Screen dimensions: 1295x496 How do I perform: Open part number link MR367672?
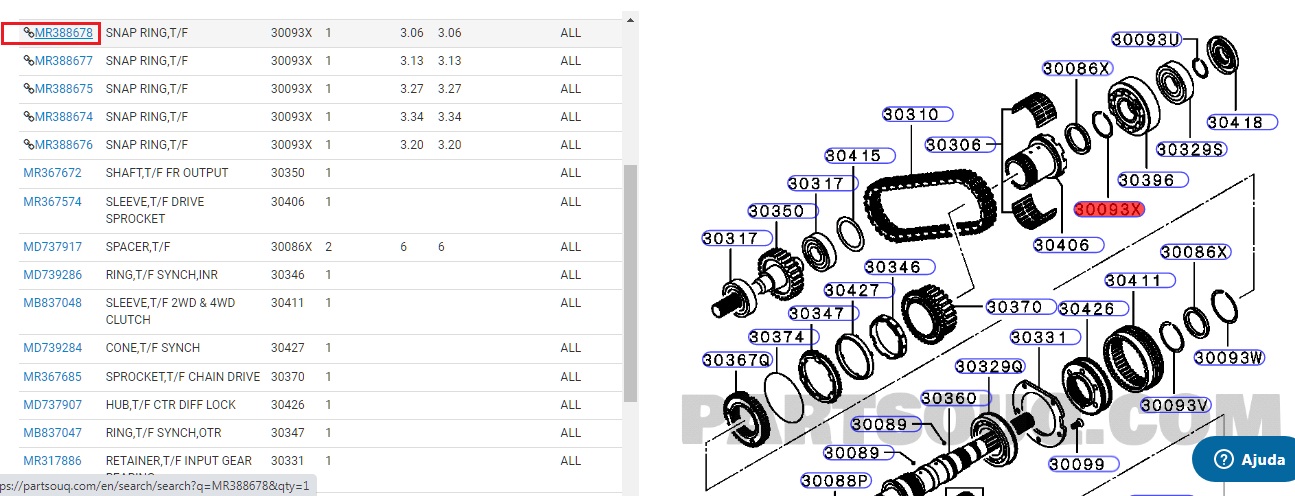(x=52, y=173)
